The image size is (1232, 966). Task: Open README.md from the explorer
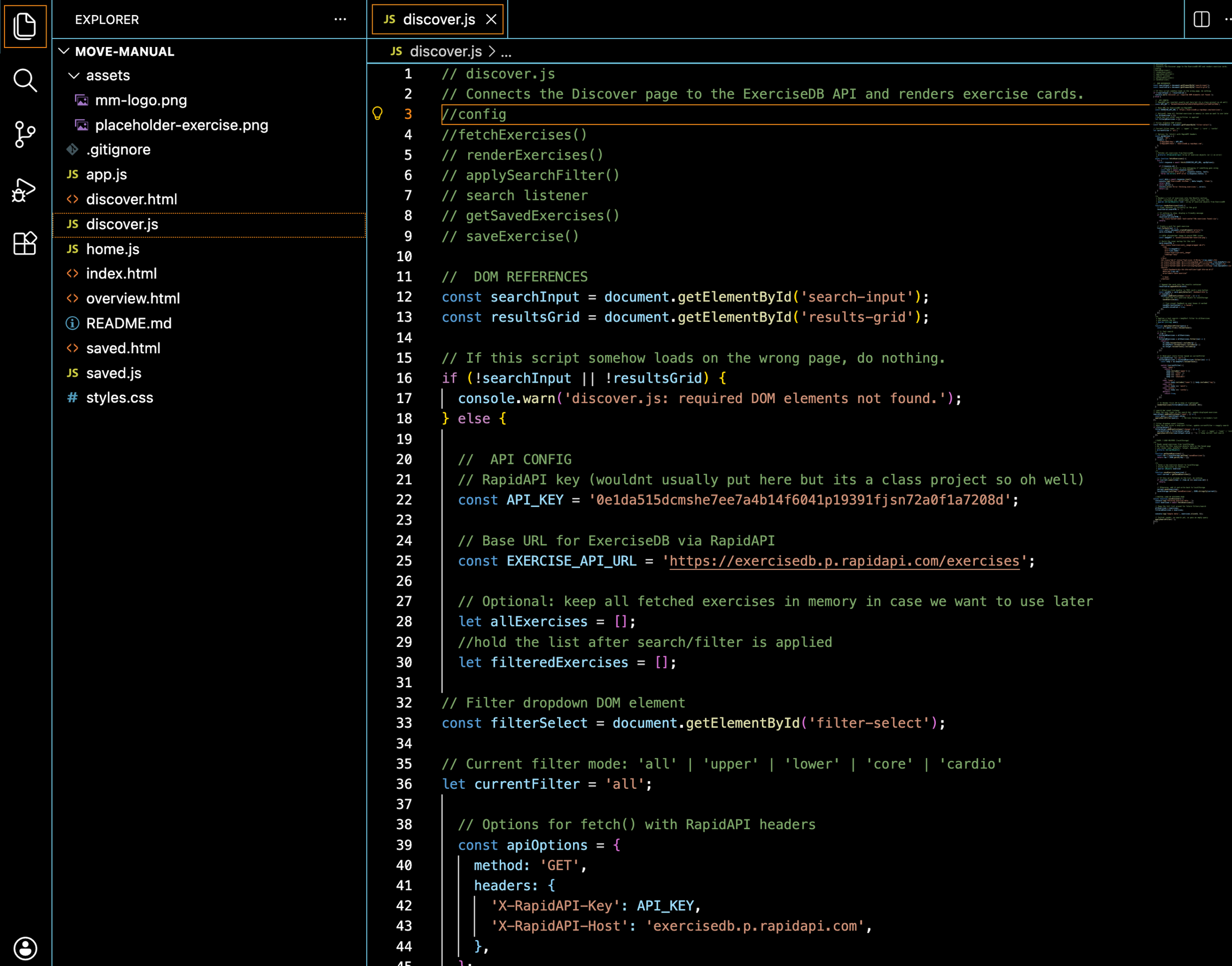129,323
